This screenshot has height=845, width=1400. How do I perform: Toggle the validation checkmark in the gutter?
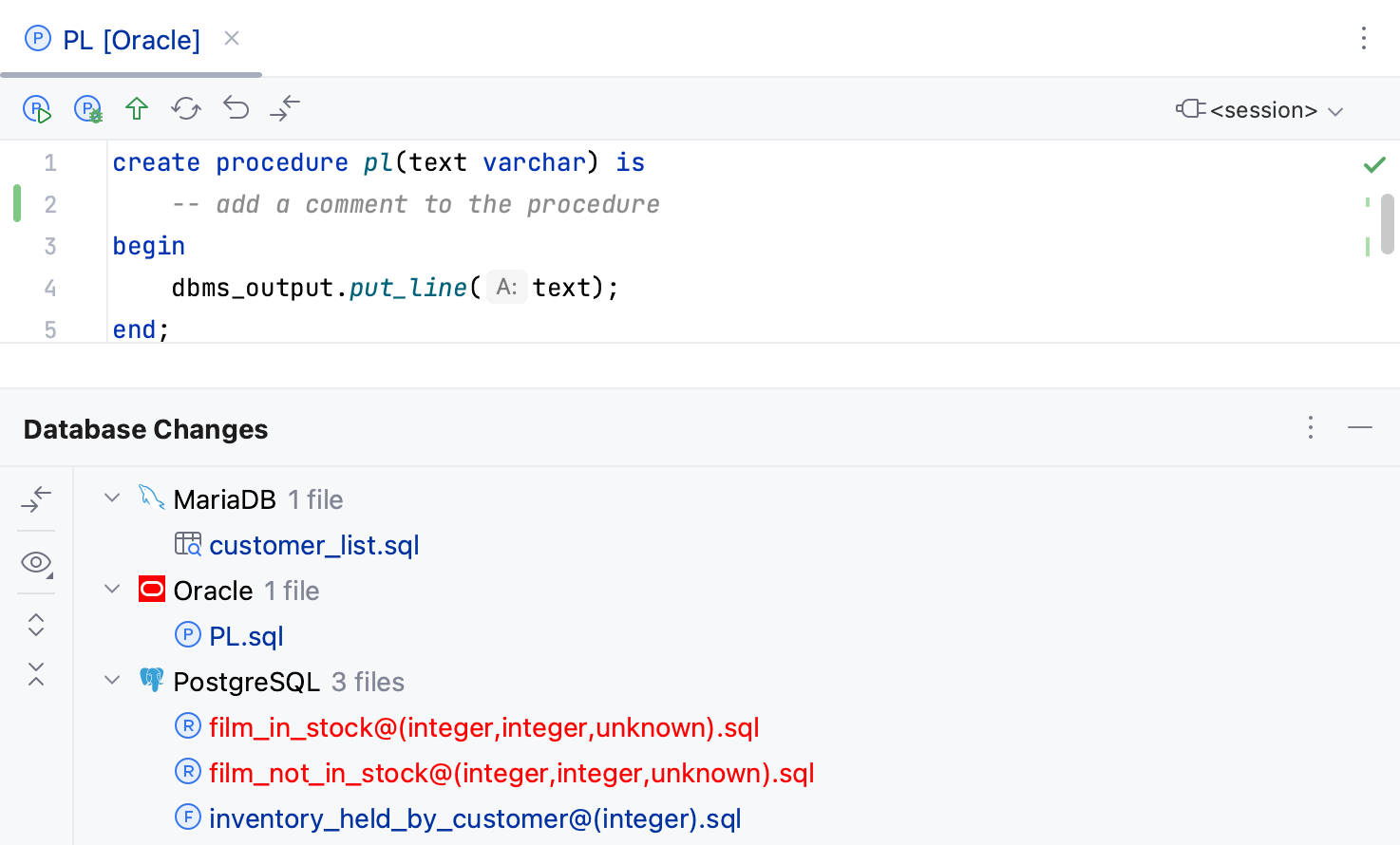click(1374, 163)
